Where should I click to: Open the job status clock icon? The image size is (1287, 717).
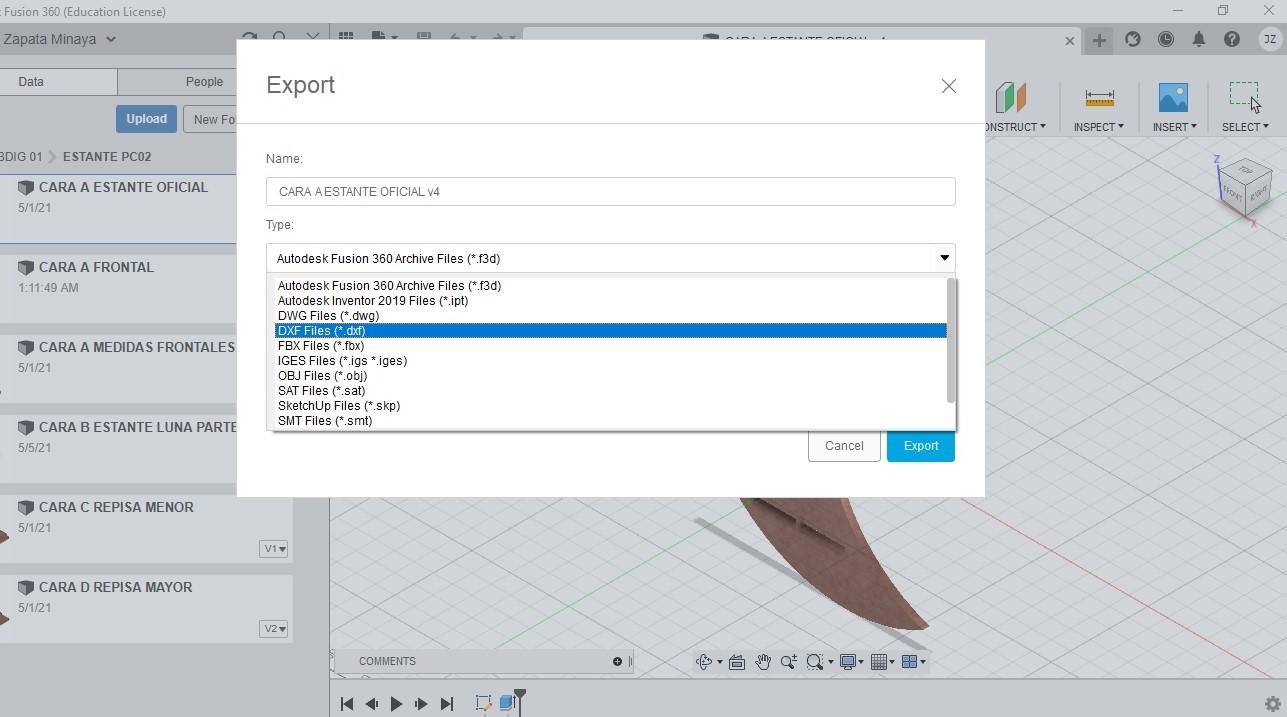tap(1166, 39)
